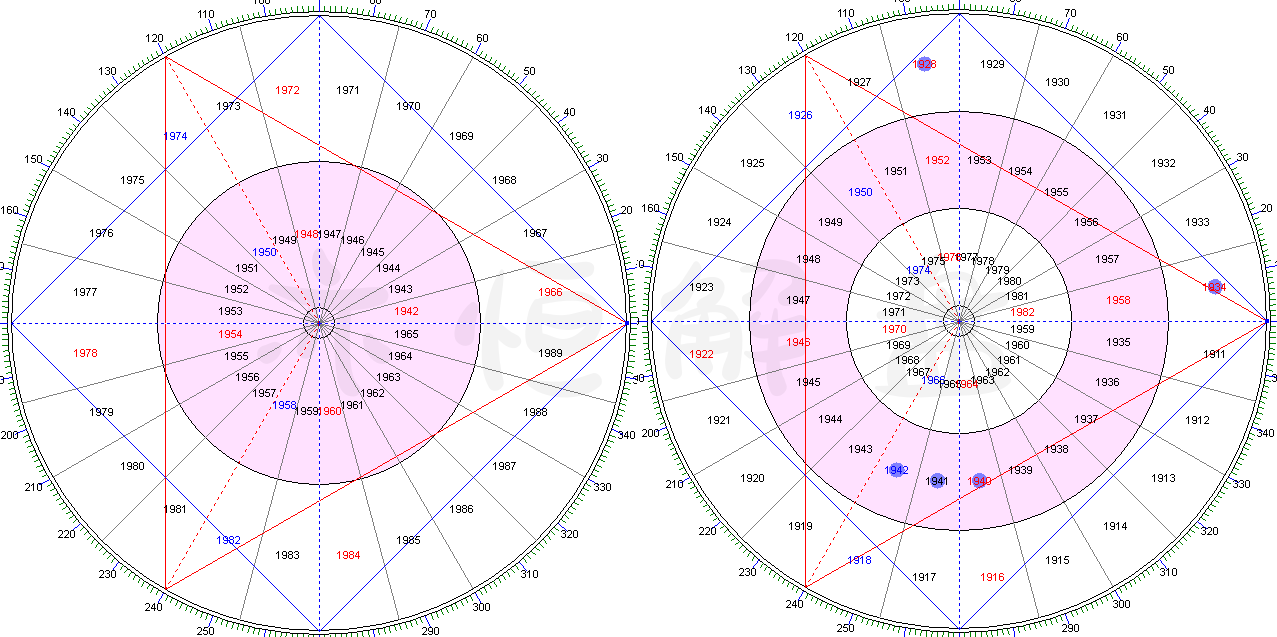Select the red year label 1916
Viewport: 1277px width, 637px height.
pyautogui.click(x=992, y=577)
